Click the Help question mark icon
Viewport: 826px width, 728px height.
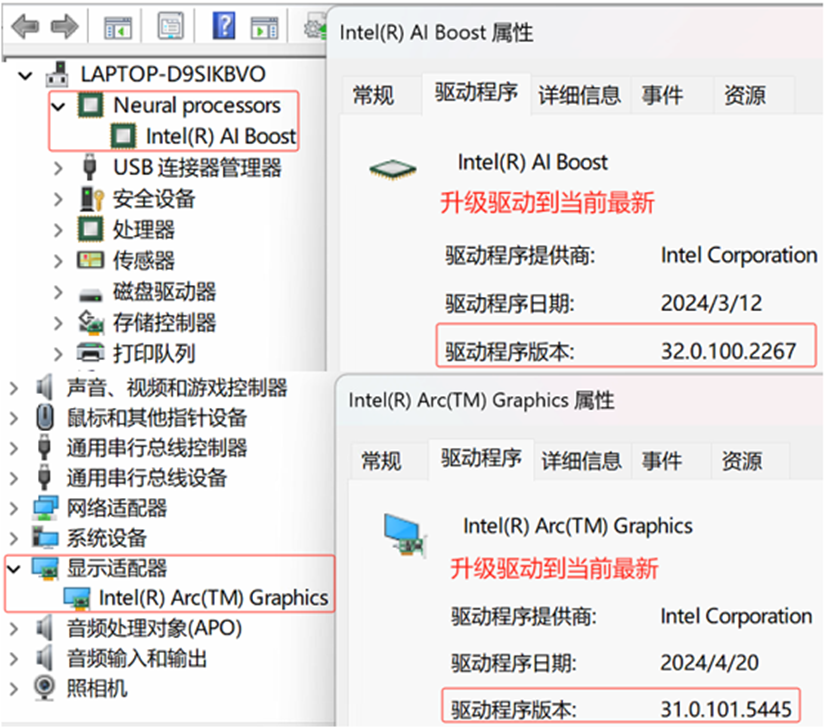point(222,25)
